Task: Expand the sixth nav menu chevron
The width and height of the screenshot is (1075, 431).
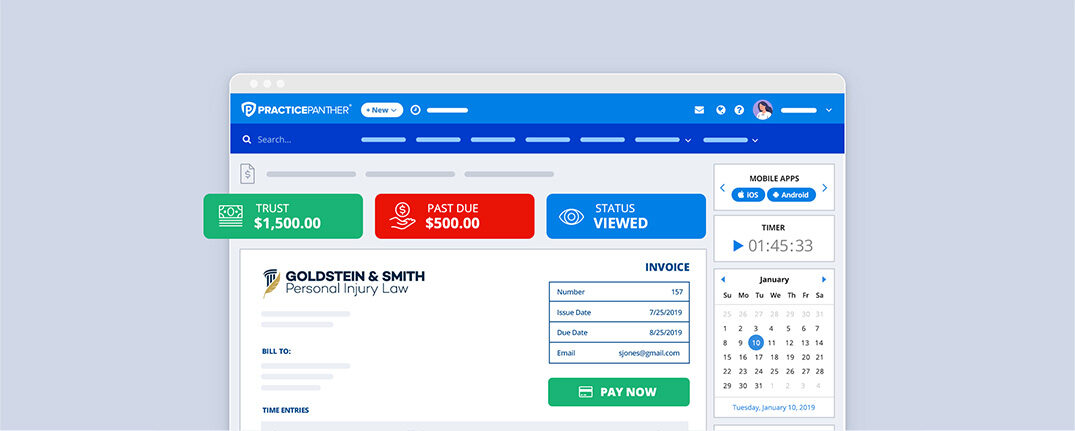Action: pos(688,140)
